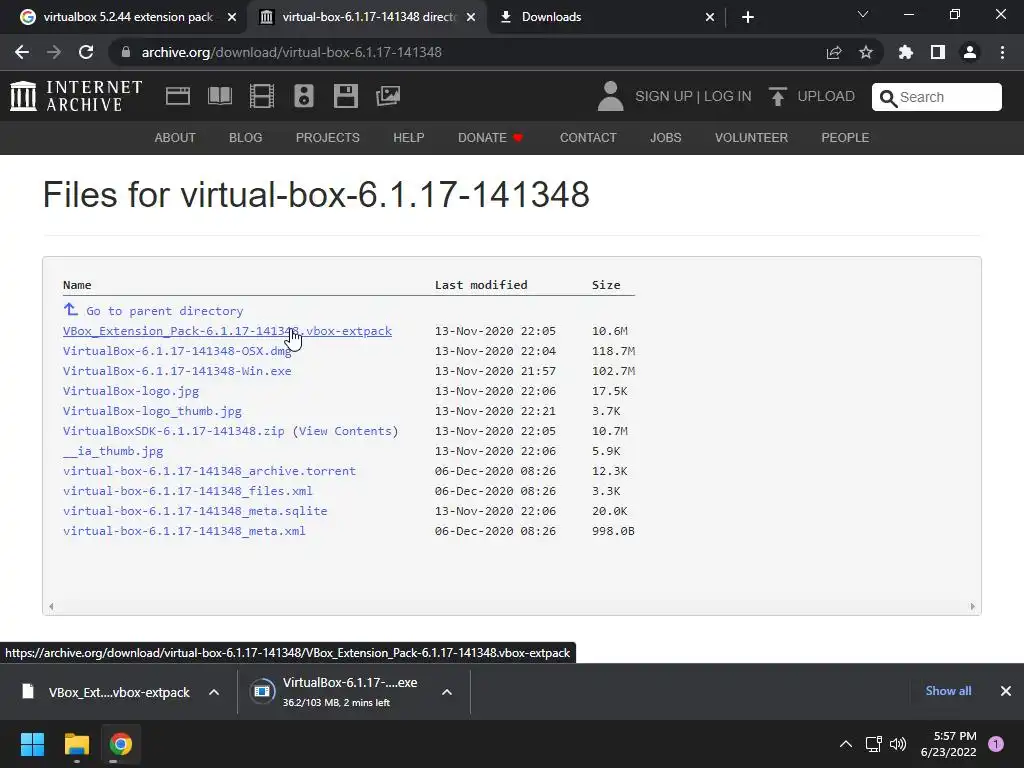Open the JOBS menu item
Image resolution: width=1024 pixels, height=768 pixels.
[x=665, y=138]
